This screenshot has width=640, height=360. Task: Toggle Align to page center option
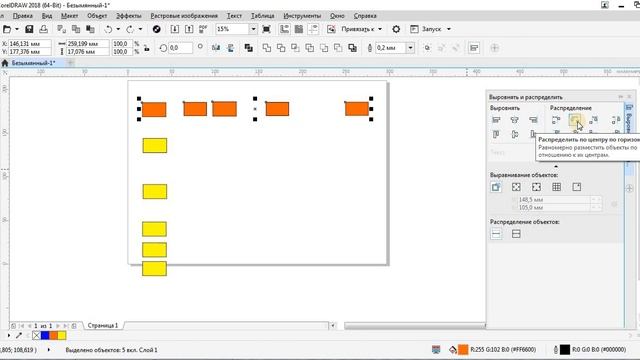tap(536, 187)
